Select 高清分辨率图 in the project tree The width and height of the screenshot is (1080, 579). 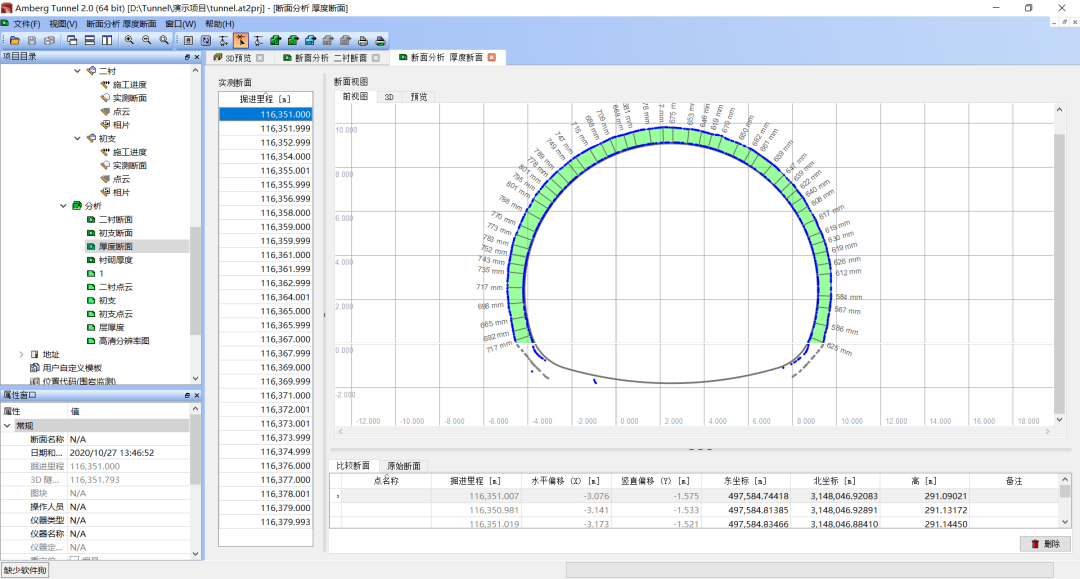(x=123, y=341)
